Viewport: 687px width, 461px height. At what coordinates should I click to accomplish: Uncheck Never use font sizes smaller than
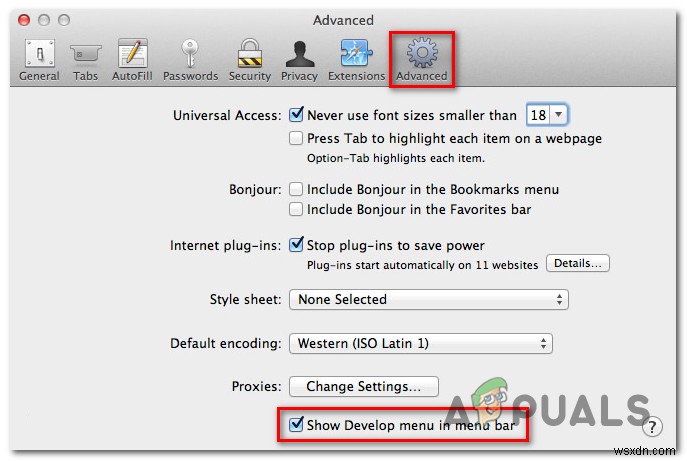click(x=296, y=115)
